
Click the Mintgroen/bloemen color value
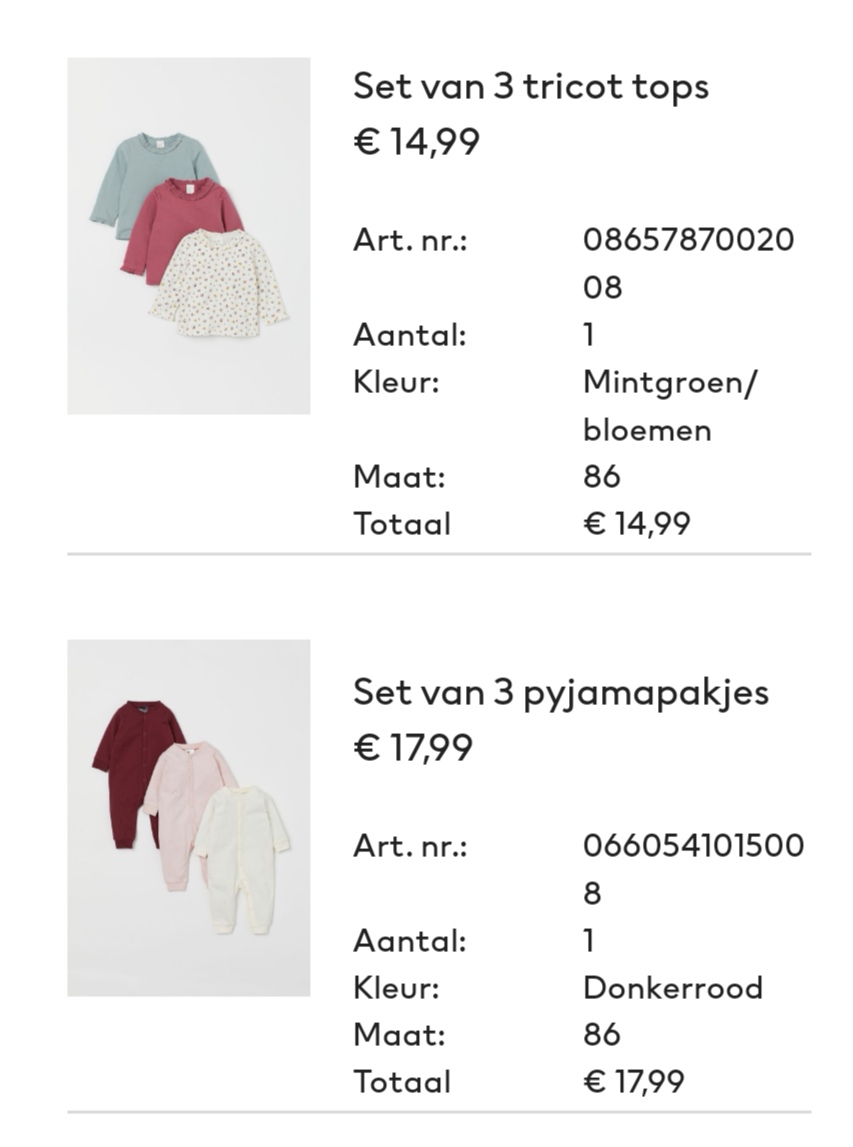point(670,406)
